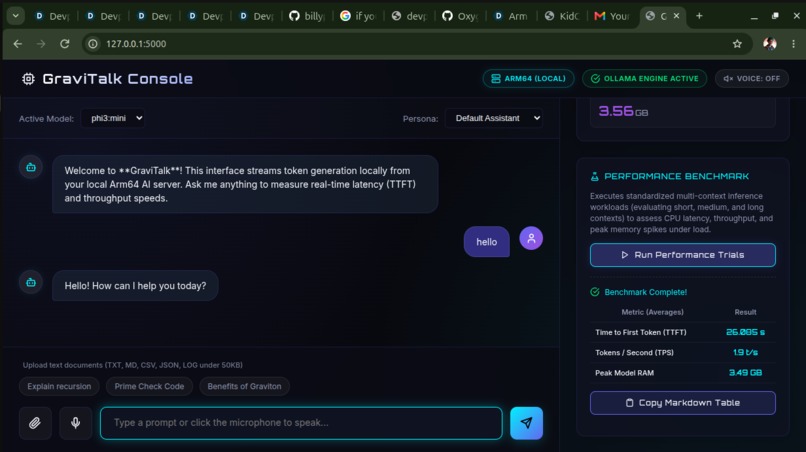This screenshot has width=806, height=452.
Task: Switch to the Google 'if yo' tab
Action: tap(358, 16)
